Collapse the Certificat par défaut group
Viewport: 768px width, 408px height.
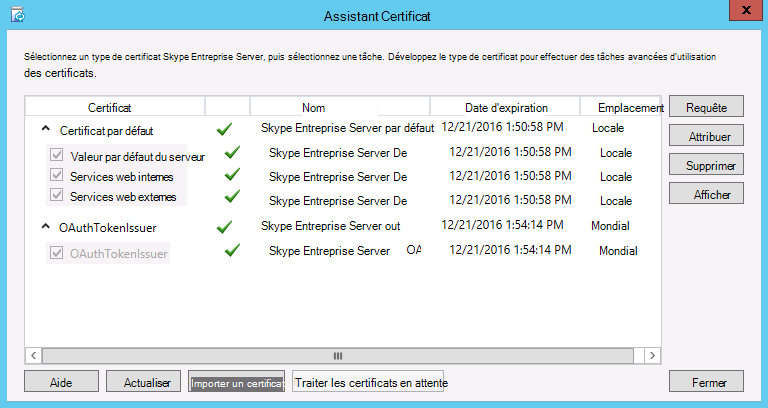[x=46, y=128]
